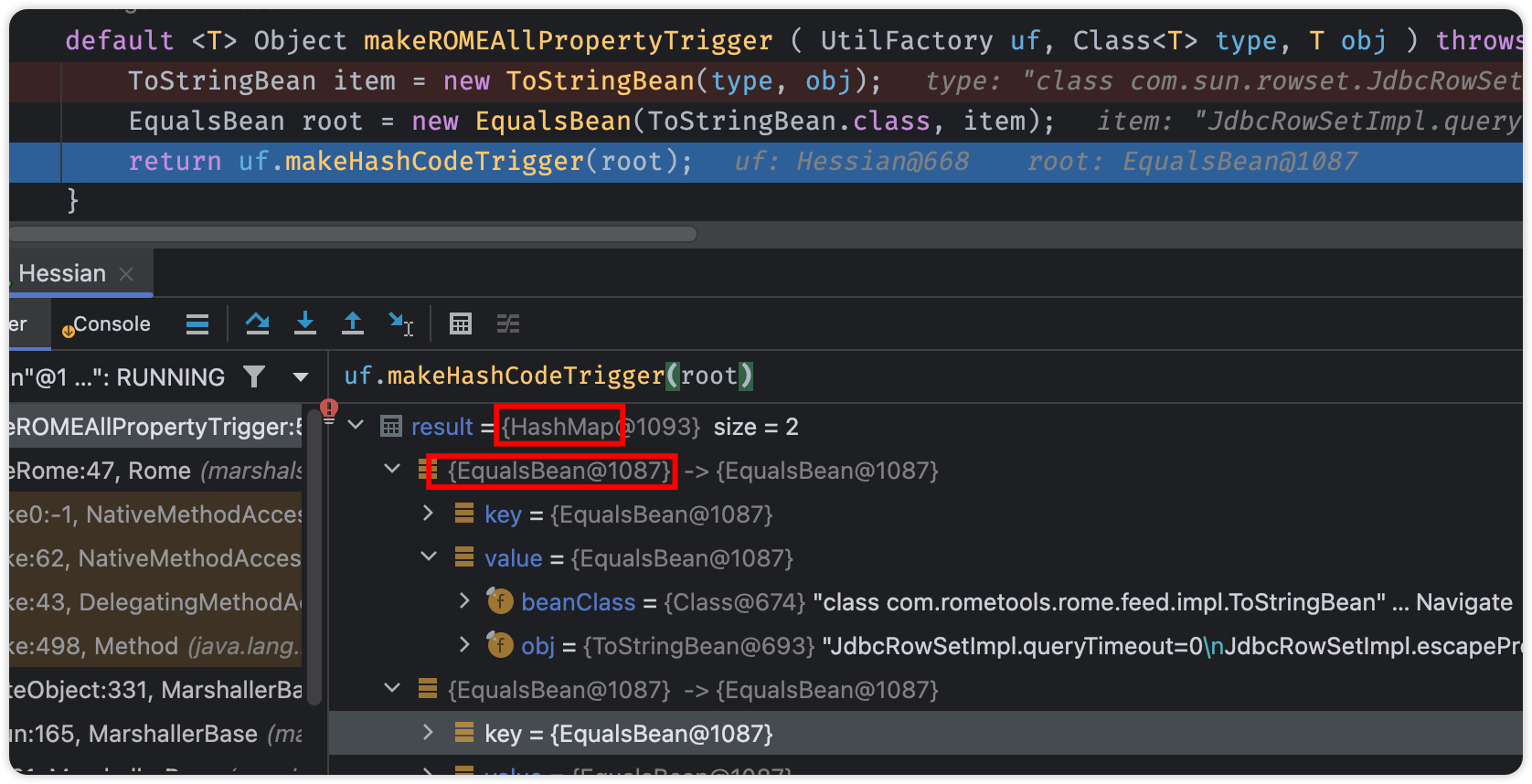Screen dimensions: 1532x784
Task: Select writeObject:331 MarshallerBase frame
Action: click(155, 690)
